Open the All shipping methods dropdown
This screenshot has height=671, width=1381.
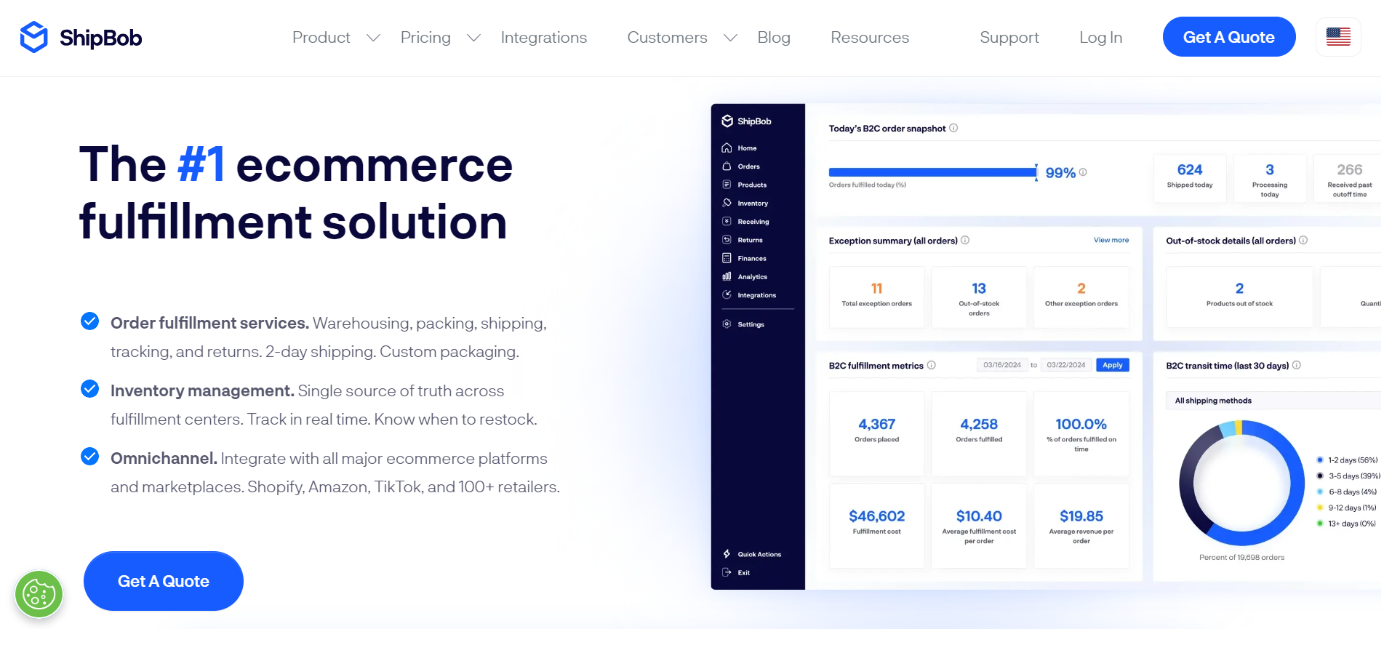(1273, 400)
